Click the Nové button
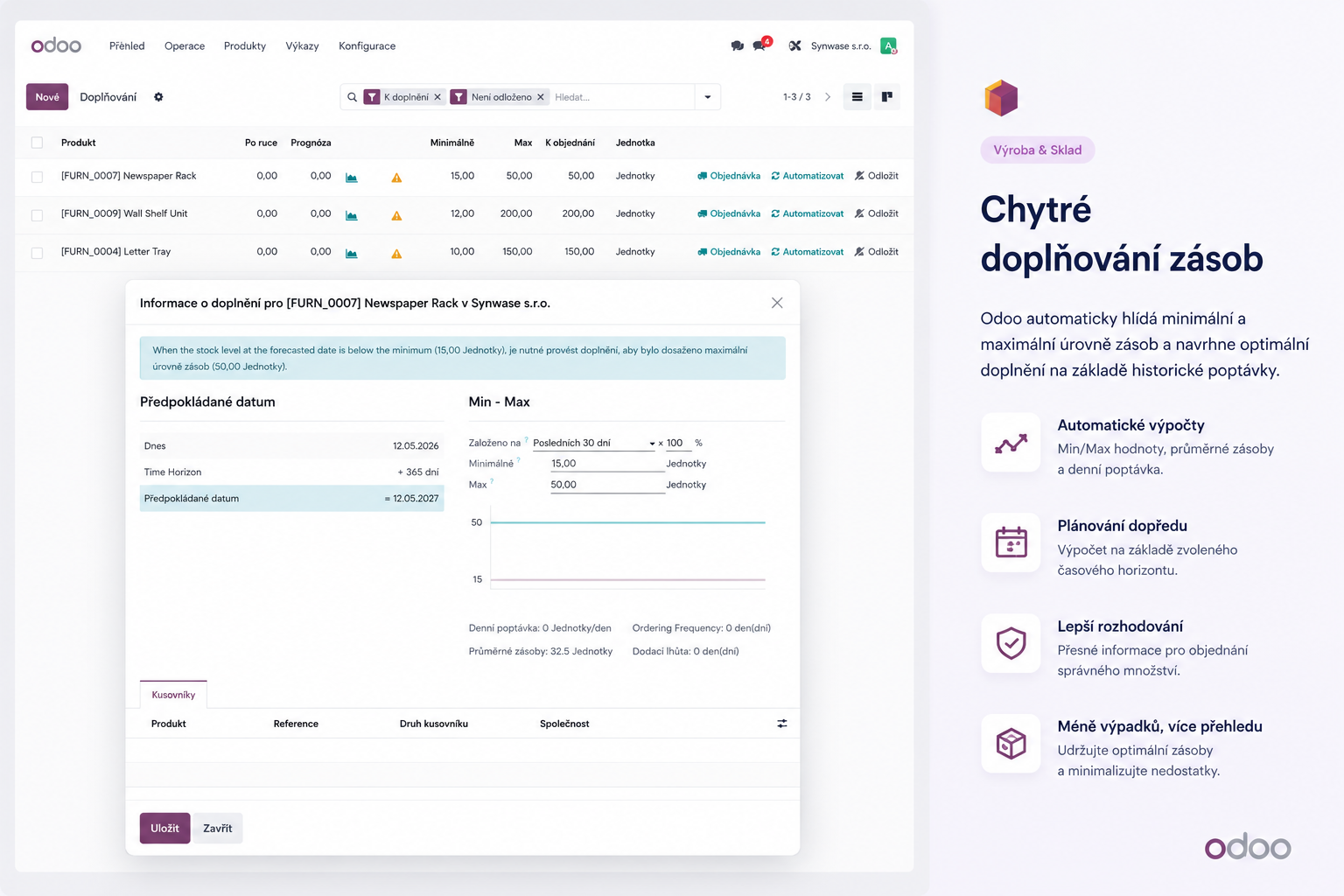Viewport: 1344px width, 896px height. 47,97
